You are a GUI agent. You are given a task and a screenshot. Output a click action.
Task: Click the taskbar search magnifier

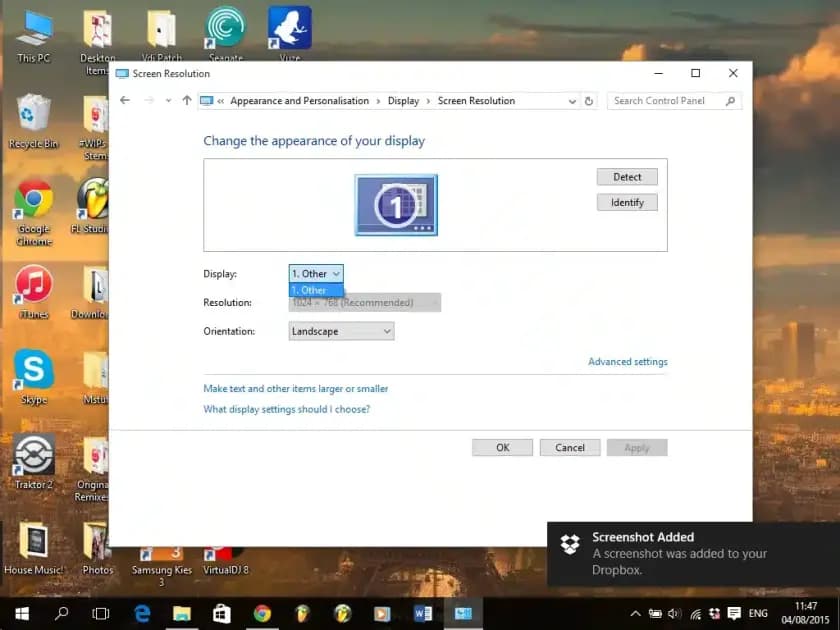(x=62, y=613)
